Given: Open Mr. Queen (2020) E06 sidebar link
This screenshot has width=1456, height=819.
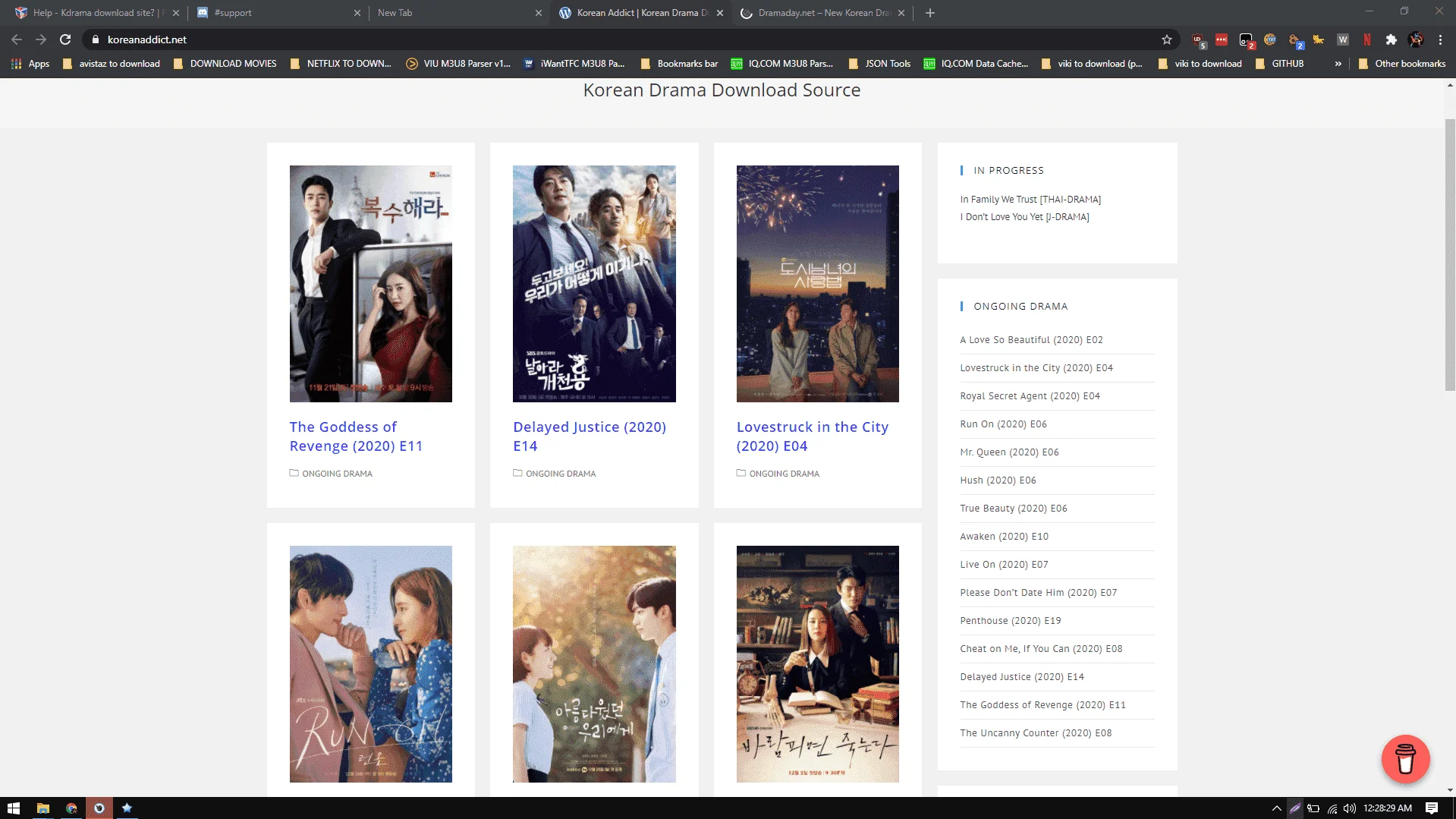Looking at the screenshot, I should (x=1009, y=452).
